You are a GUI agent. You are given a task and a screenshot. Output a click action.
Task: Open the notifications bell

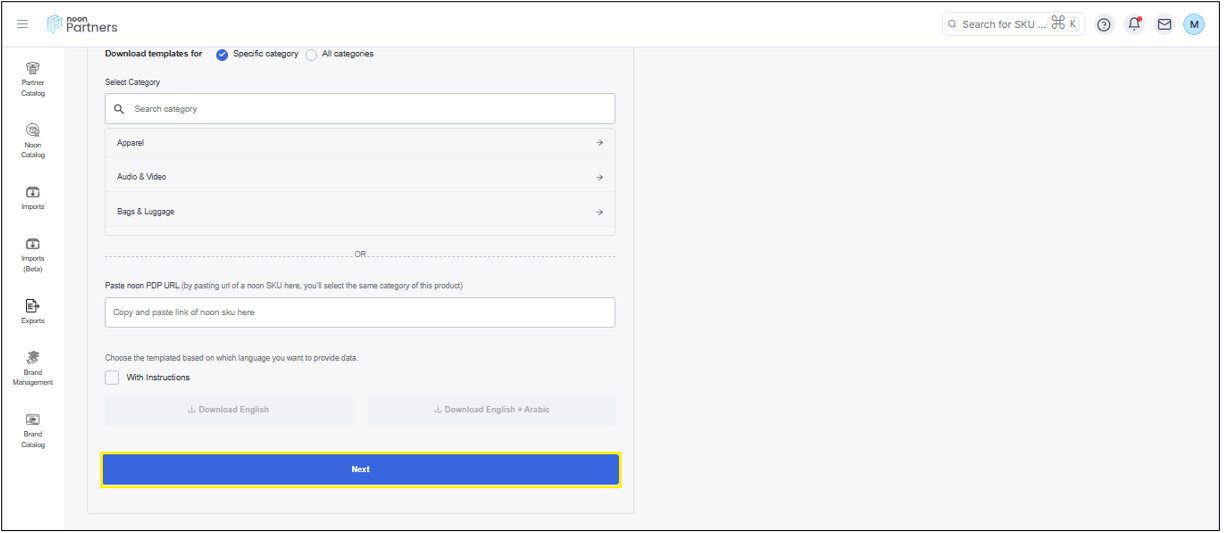coord(1134,25)
